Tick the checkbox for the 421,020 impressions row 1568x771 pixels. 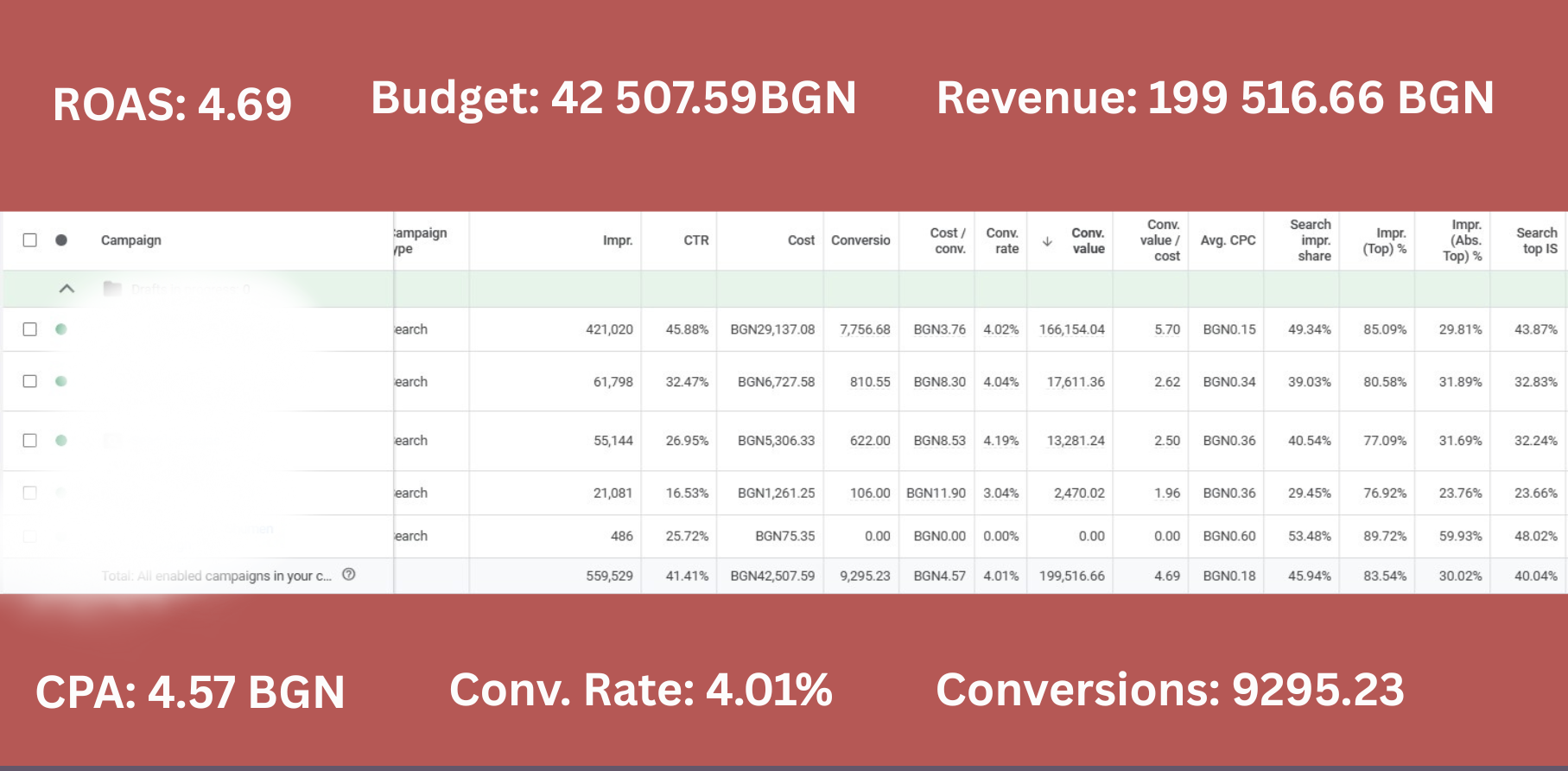click(29, 329)
